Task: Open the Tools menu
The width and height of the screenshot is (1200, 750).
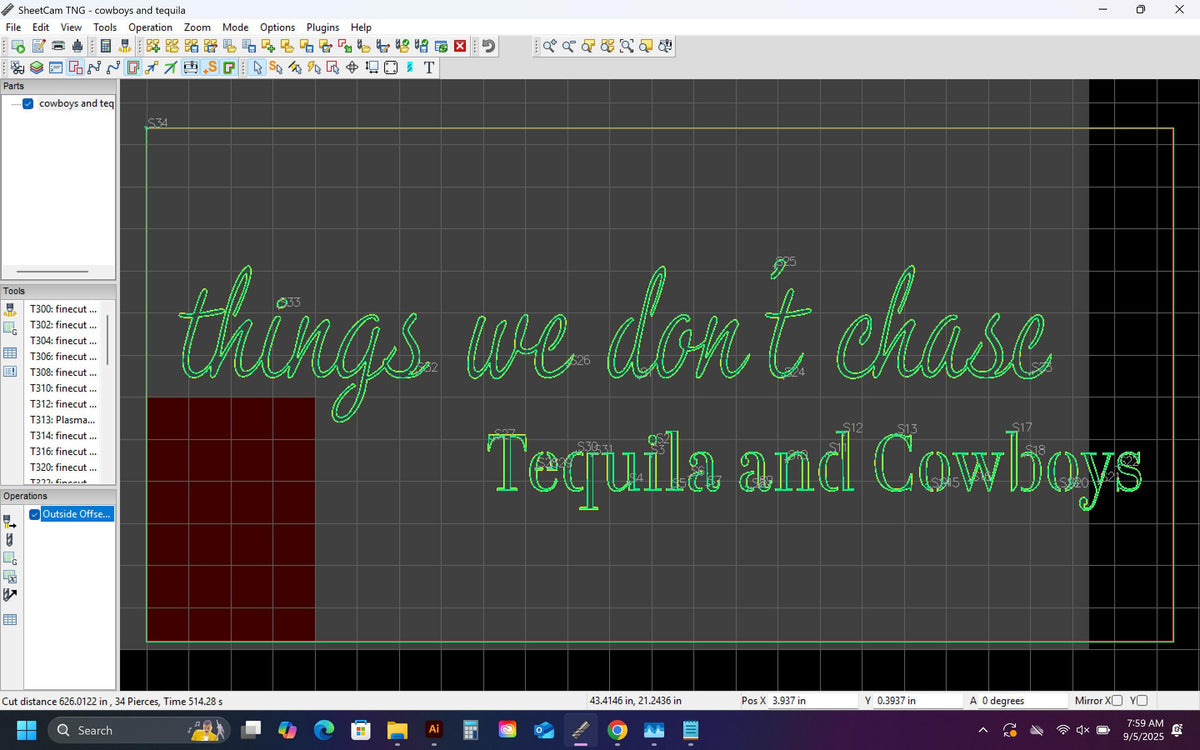Action: [x=105, y=27]
